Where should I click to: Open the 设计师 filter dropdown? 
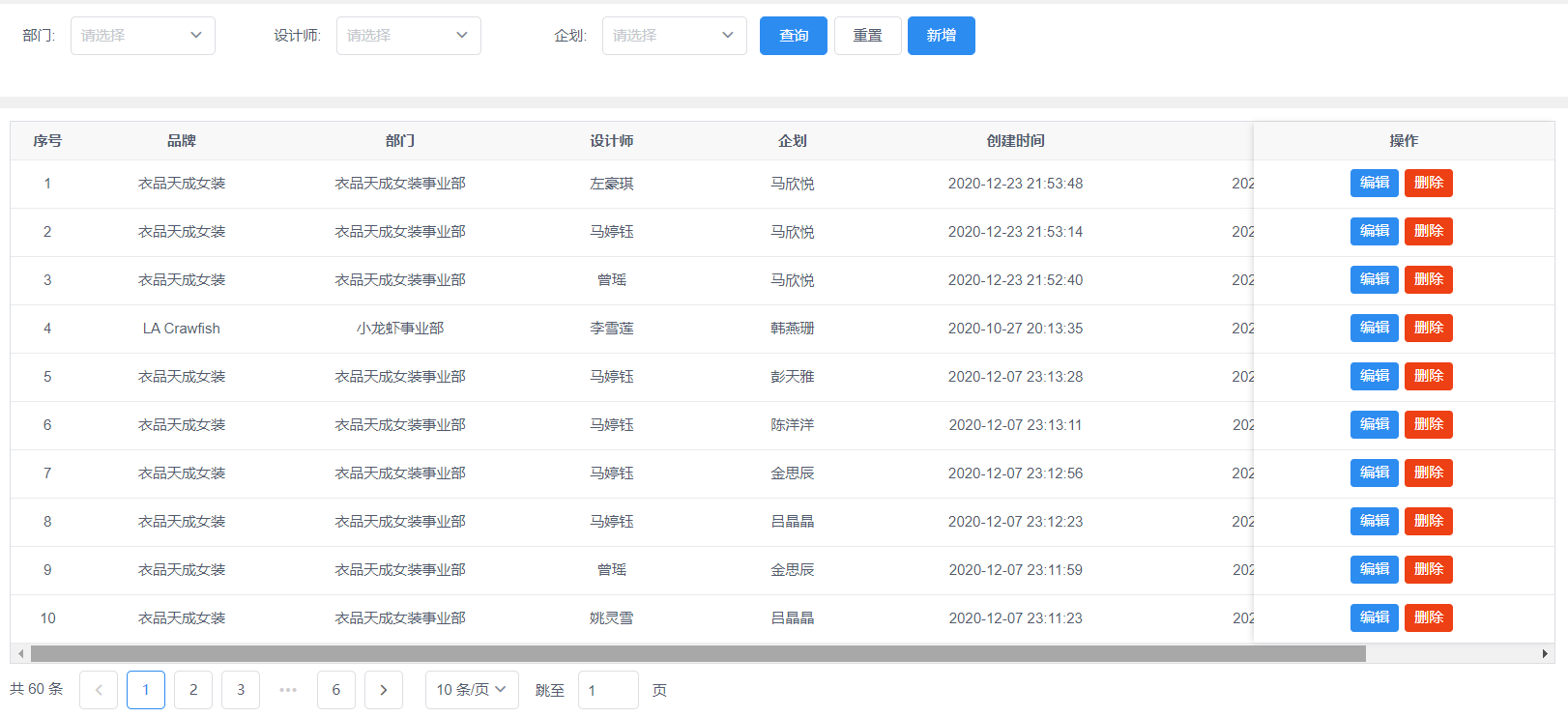point(408,36)
